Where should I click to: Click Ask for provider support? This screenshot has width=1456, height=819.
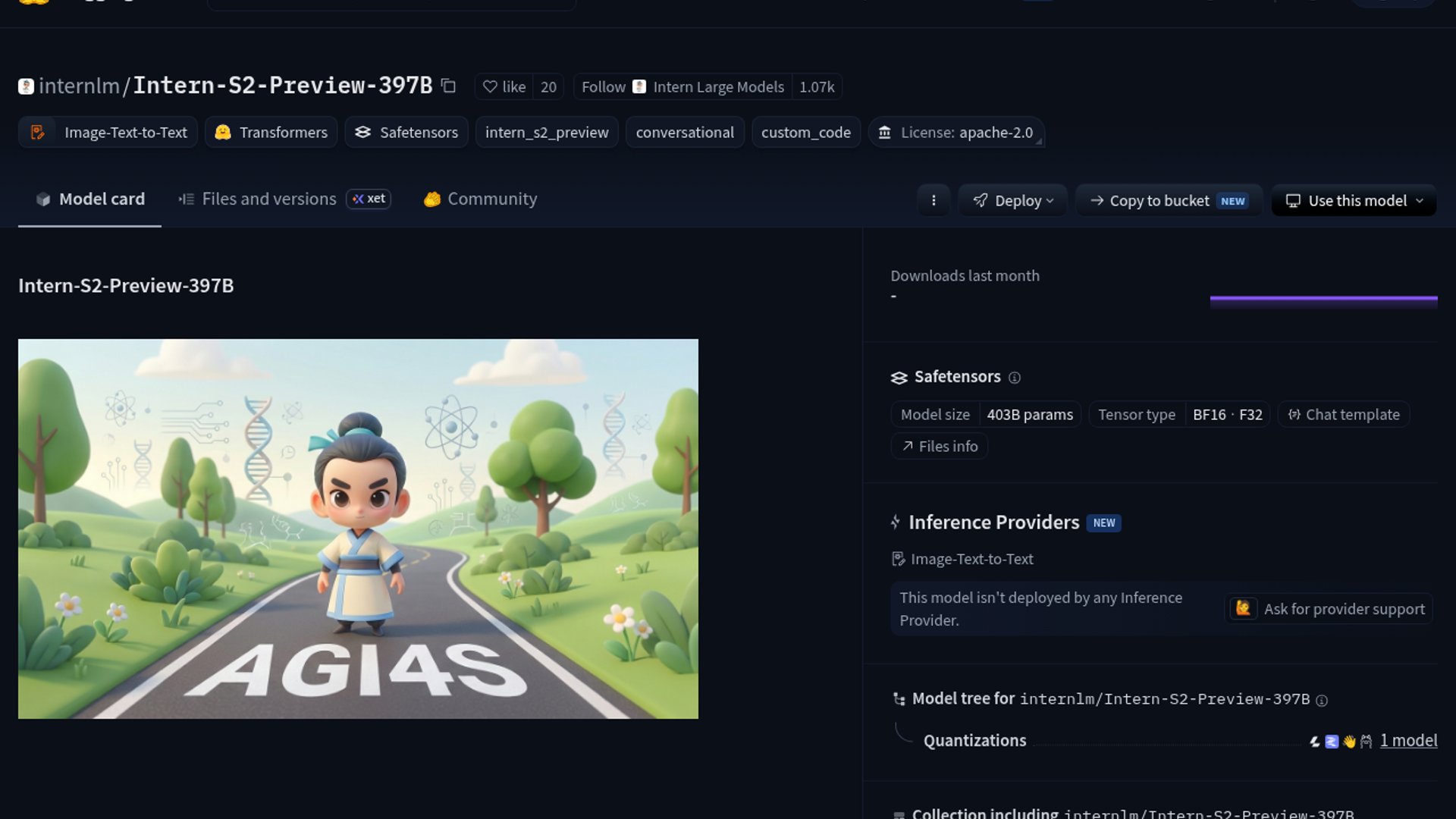[x=1329, y=608]
